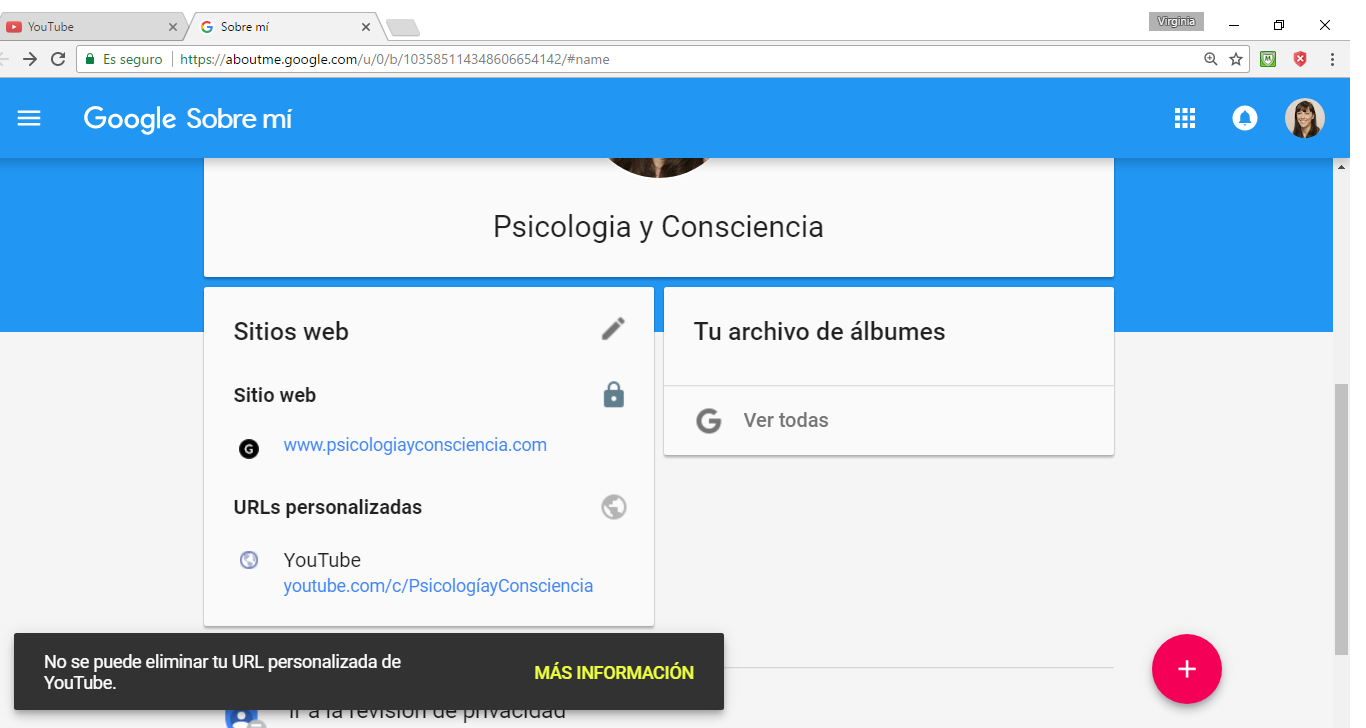Close the Sobre mí browser tab

(366, 27)
